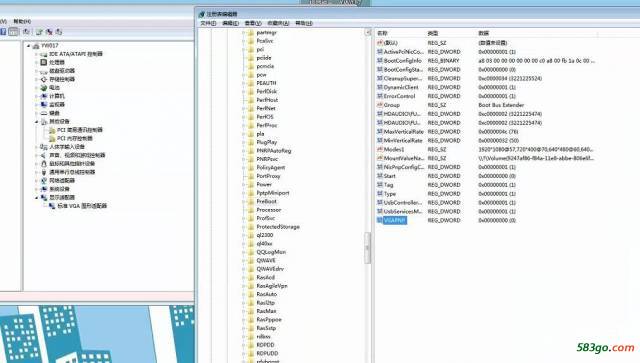This screenshot has width=640, height=363.
Task: Select the 'Boot Bus Extender' data cell
Action: pos(501,105)
